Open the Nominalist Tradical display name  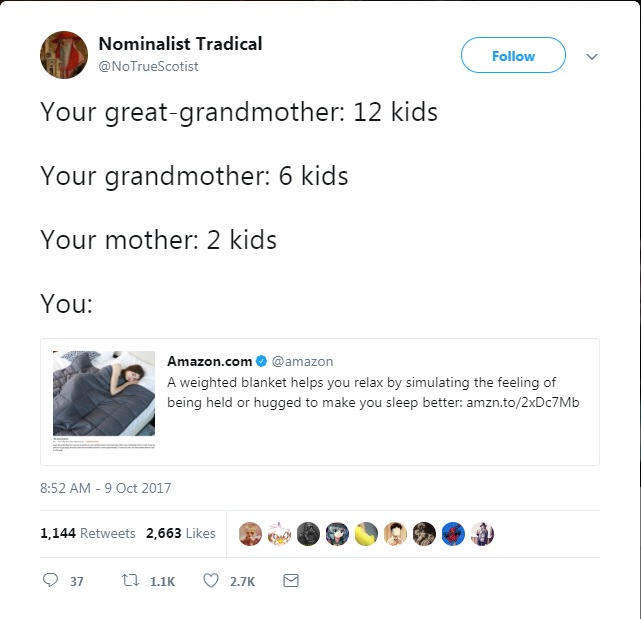[x=180, y=44]
